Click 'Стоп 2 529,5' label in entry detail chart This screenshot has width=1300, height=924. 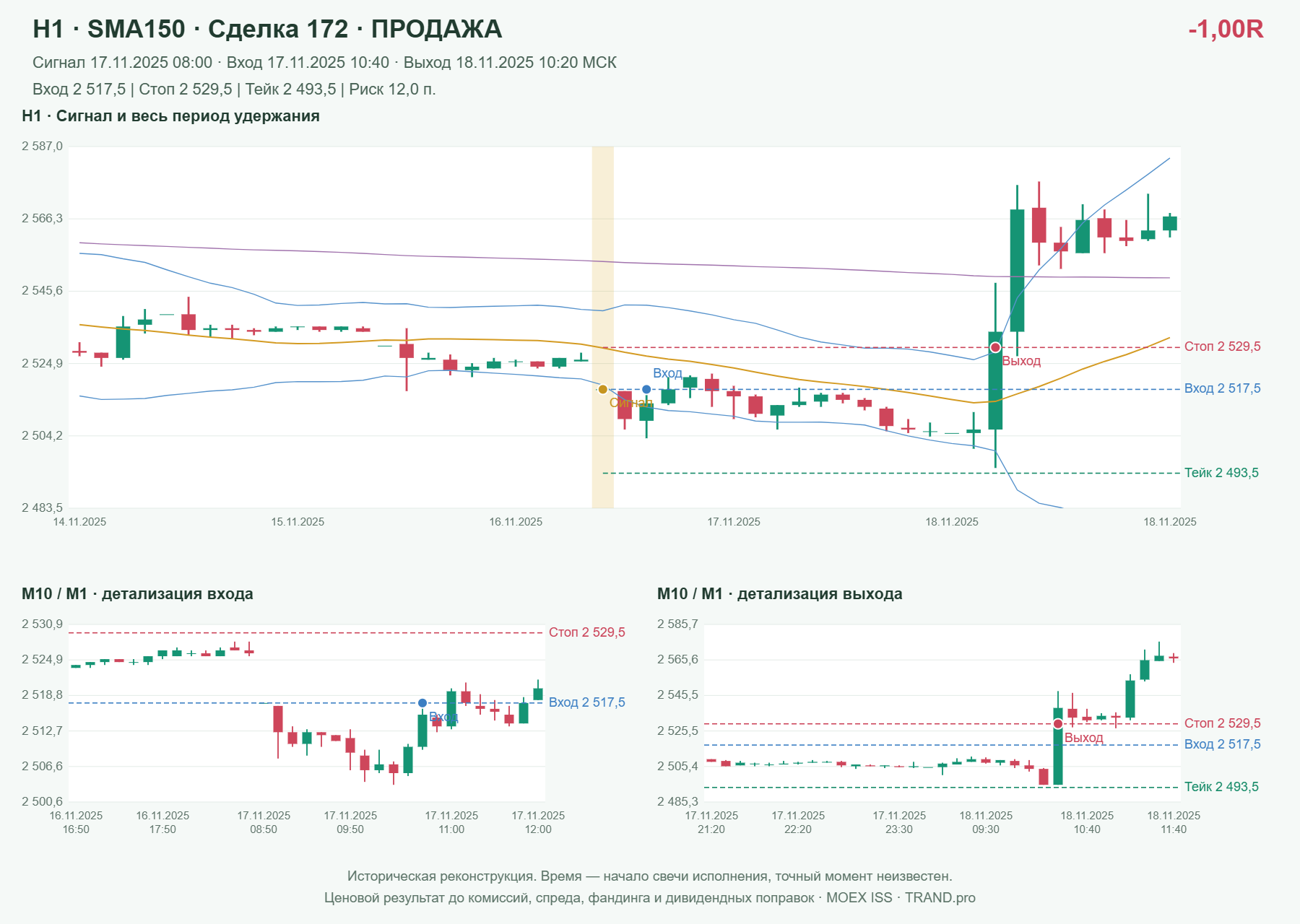coord(587,633)
